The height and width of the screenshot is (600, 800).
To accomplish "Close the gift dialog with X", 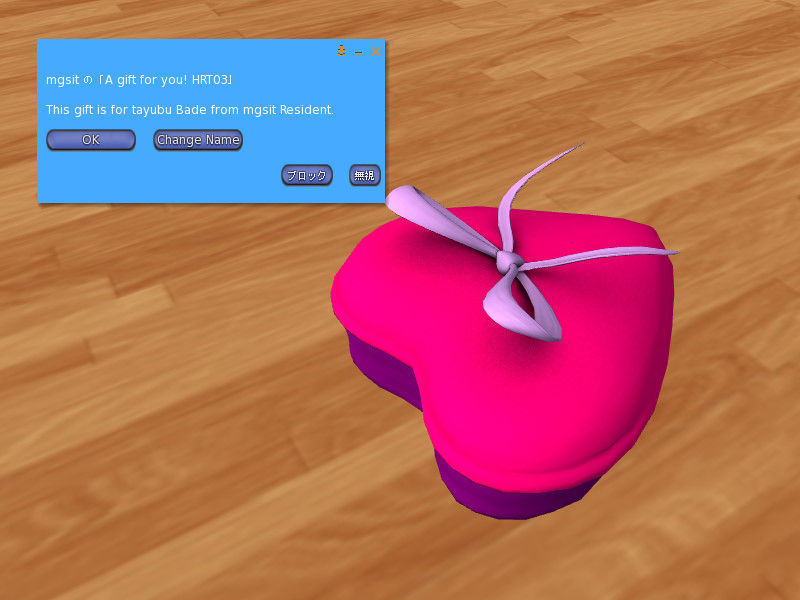I will pos(376,51).
